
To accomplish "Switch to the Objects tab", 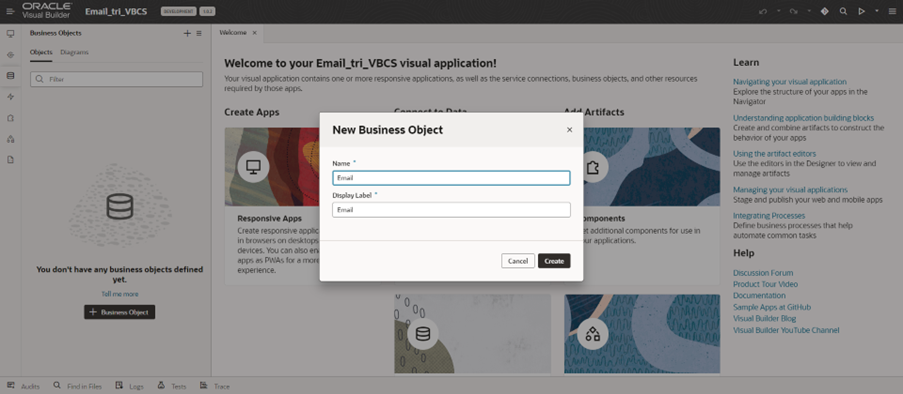I will (x=41, y=52).
